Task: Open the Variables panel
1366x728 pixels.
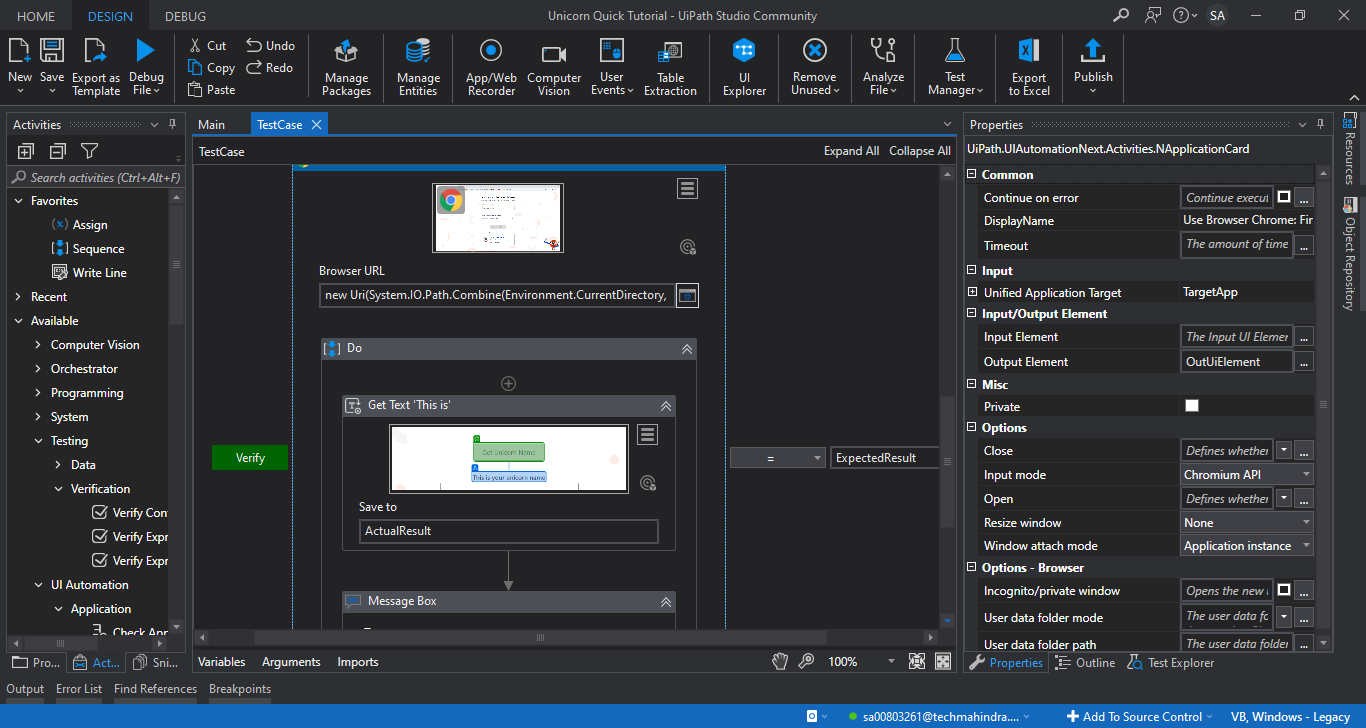Action: coord(221,662)
